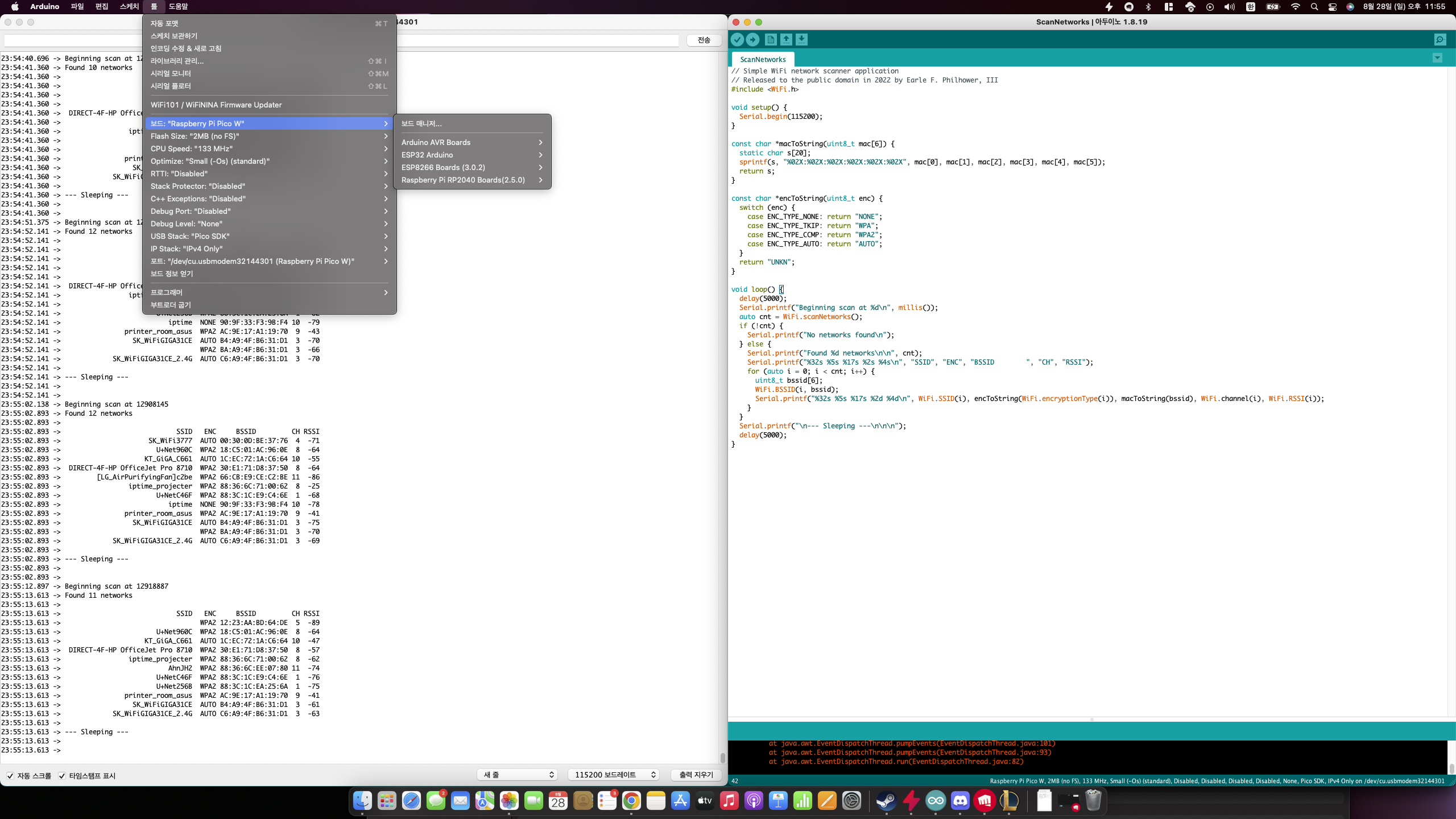Open a sketch with the Open arrow-up icon
Viewport: 1456px width, 819px height.
coord(786,39)
